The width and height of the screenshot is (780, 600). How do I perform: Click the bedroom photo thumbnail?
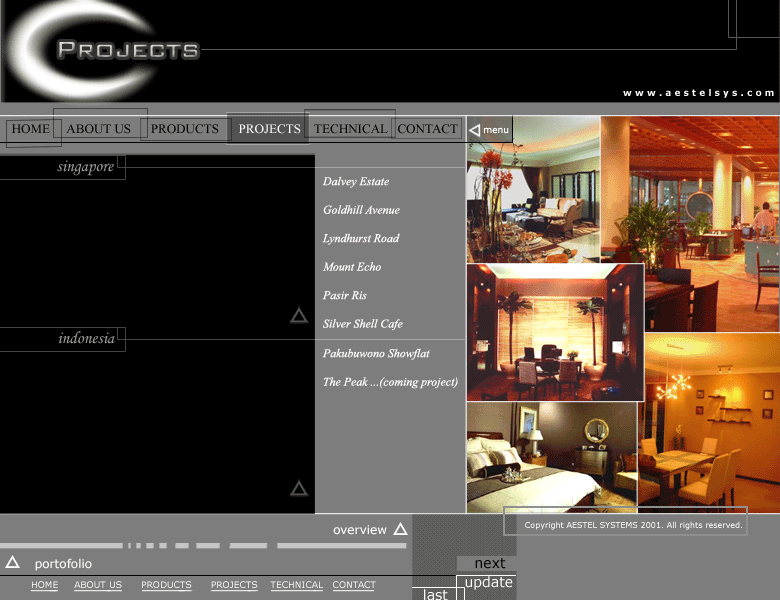551,457
